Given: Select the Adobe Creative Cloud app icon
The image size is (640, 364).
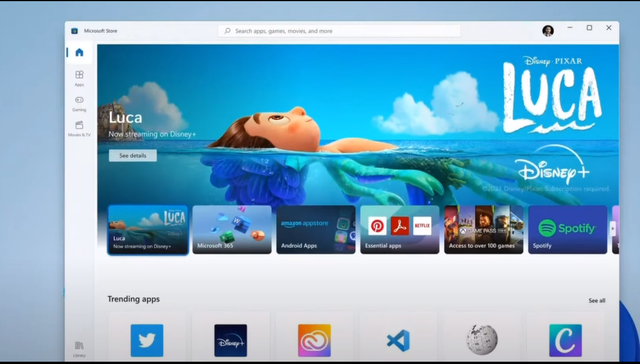Looking at the screenshot, I should pos(314,340).
